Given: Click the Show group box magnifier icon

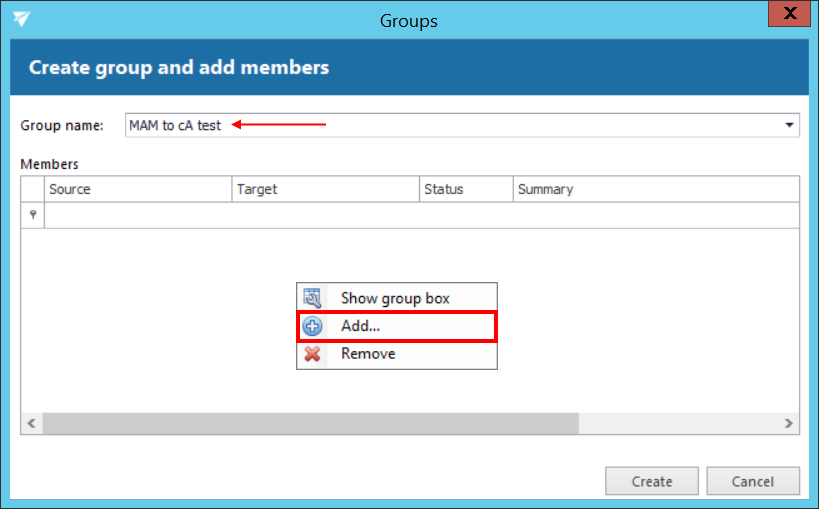Looking at the screenshot, I should 312,298.
